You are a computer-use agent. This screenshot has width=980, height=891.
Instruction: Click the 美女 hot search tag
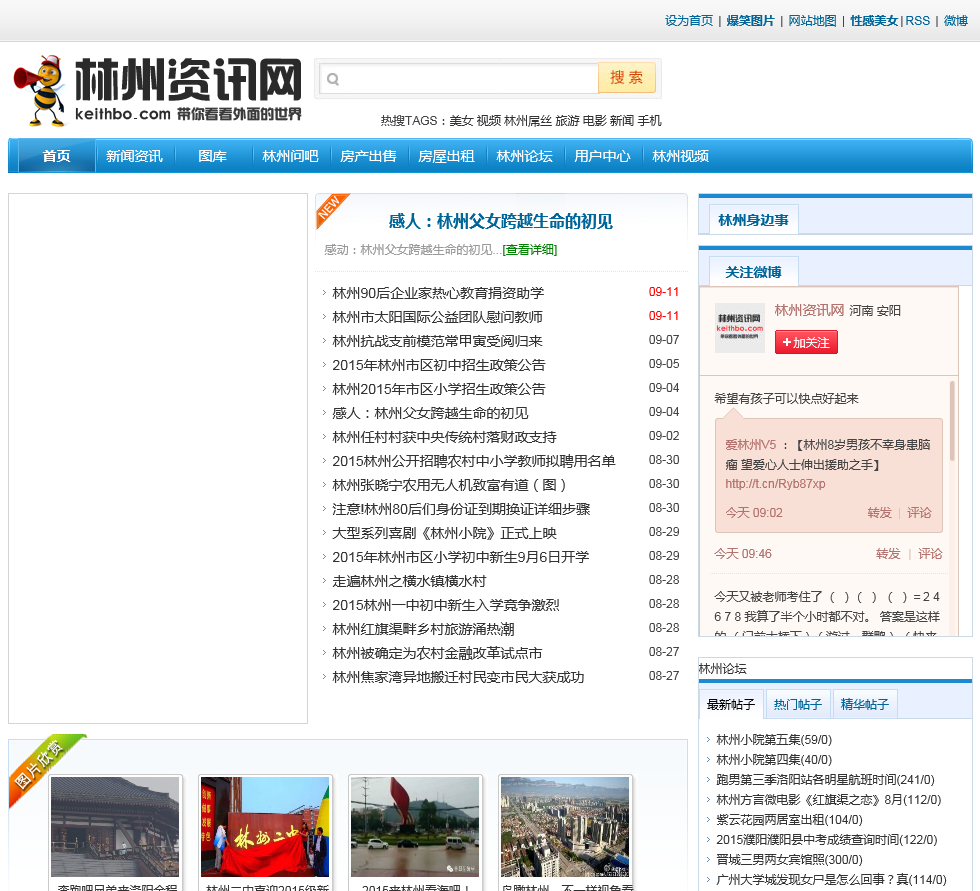pyautogui.click(x=461, y=121)
